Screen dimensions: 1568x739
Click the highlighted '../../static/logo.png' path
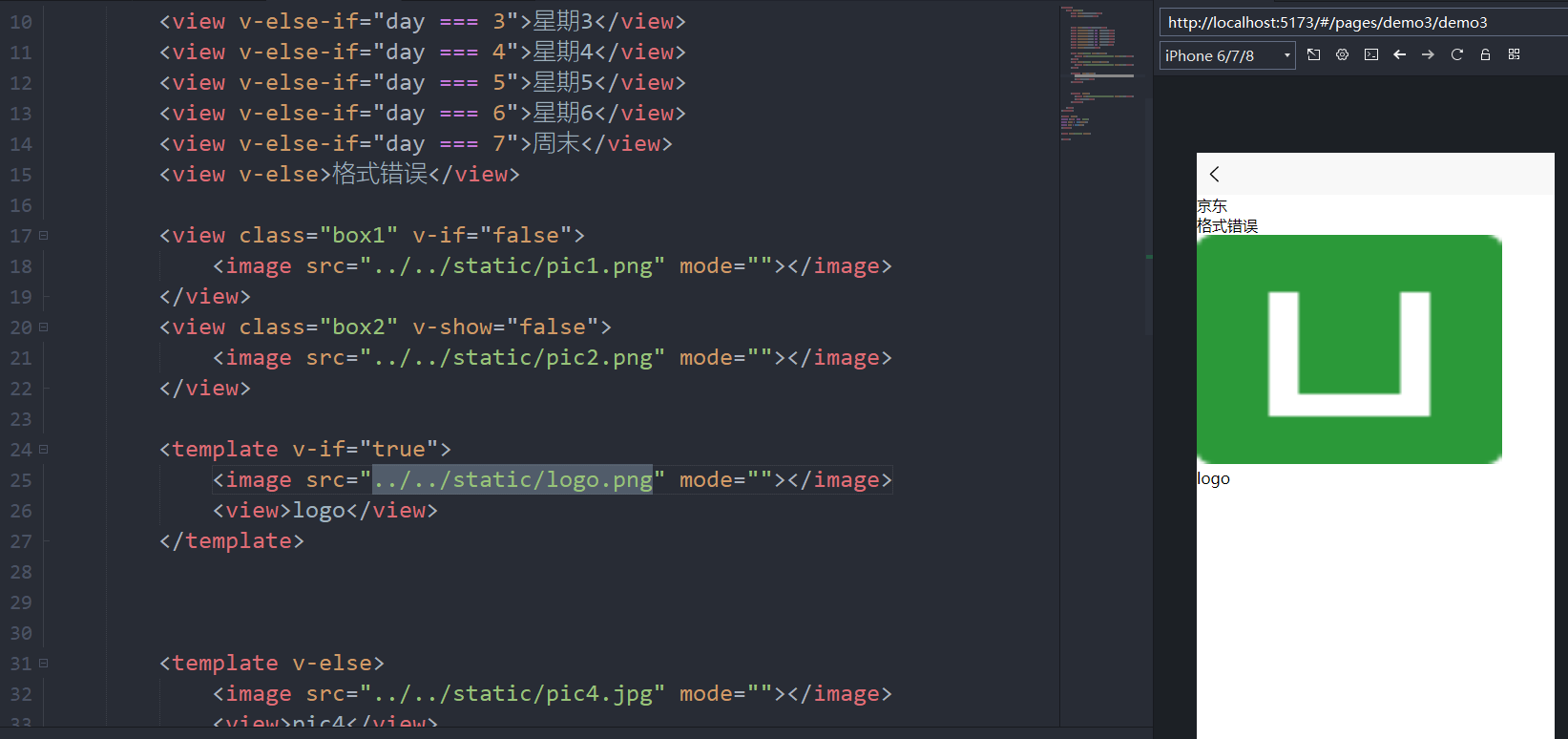[x=512, y=479]
